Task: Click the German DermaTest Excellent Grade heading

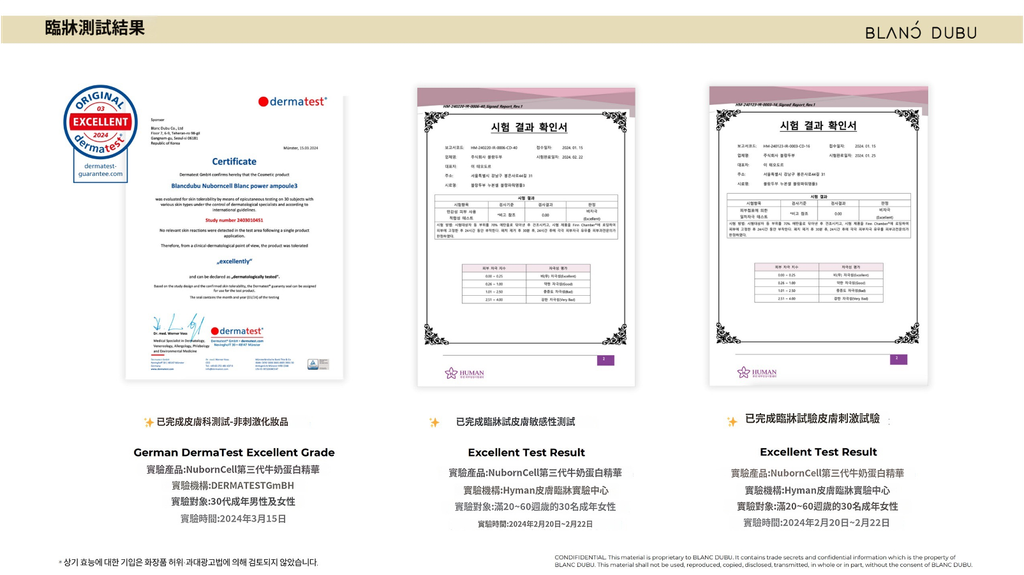Action: (234, 453)
